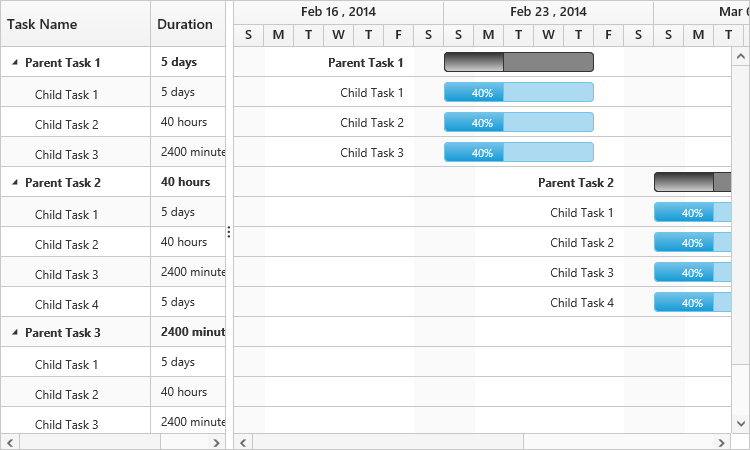Click Child Task 2 progress bar under Parent Task 1

coord(518,123)
